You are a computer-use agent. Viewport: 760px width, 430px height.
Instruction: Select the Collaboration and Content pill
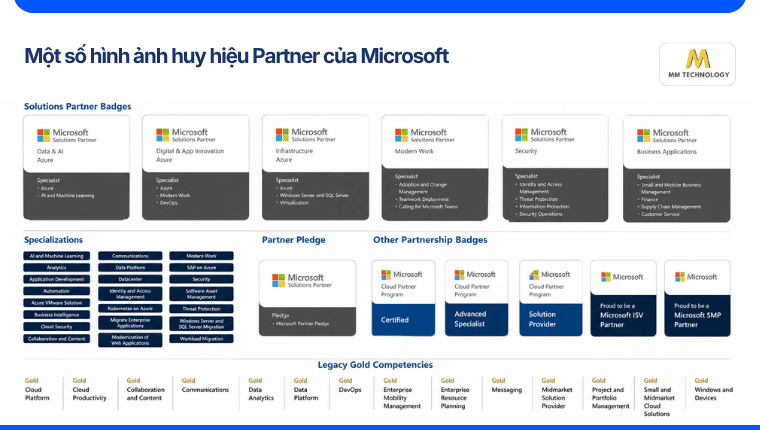pos(57,338)
